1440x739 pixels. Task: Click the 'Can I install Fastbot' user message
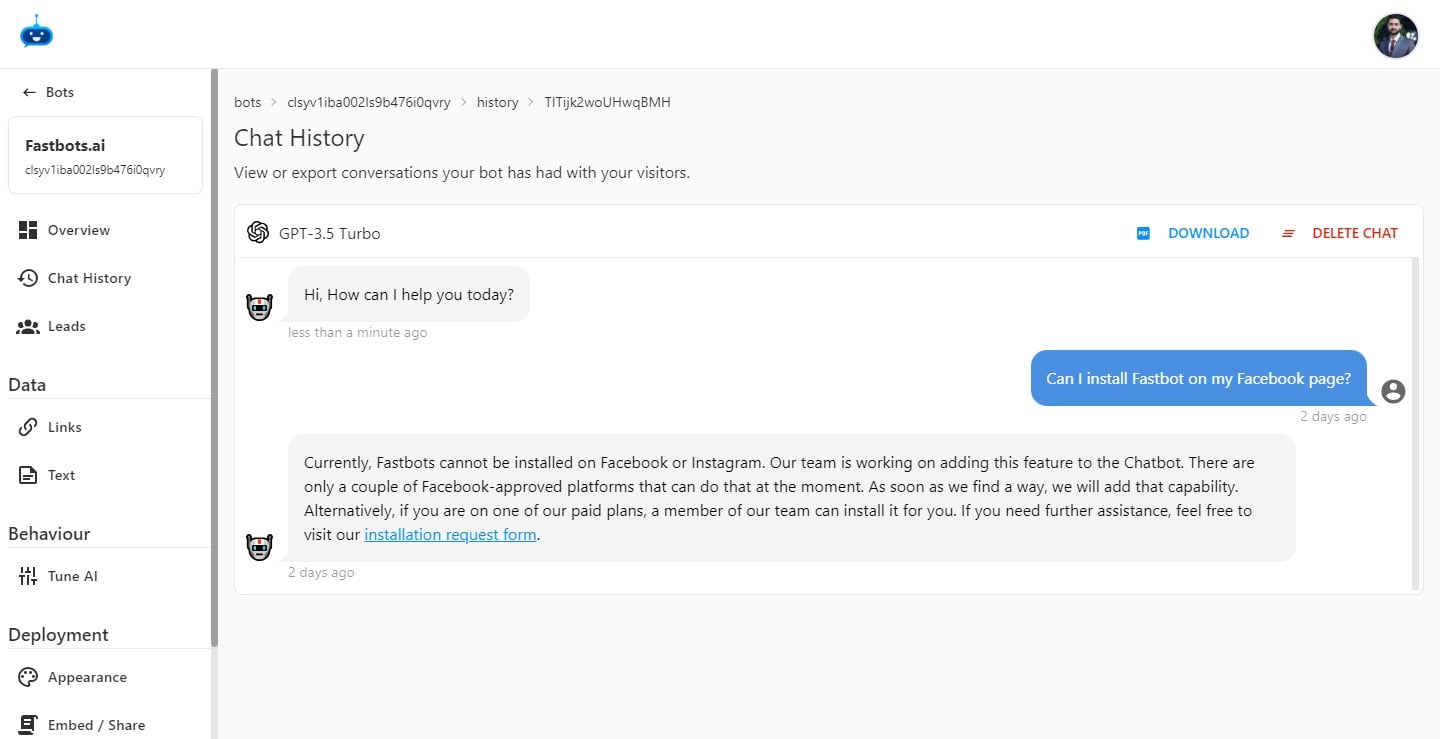click(x=1199, y=378)
